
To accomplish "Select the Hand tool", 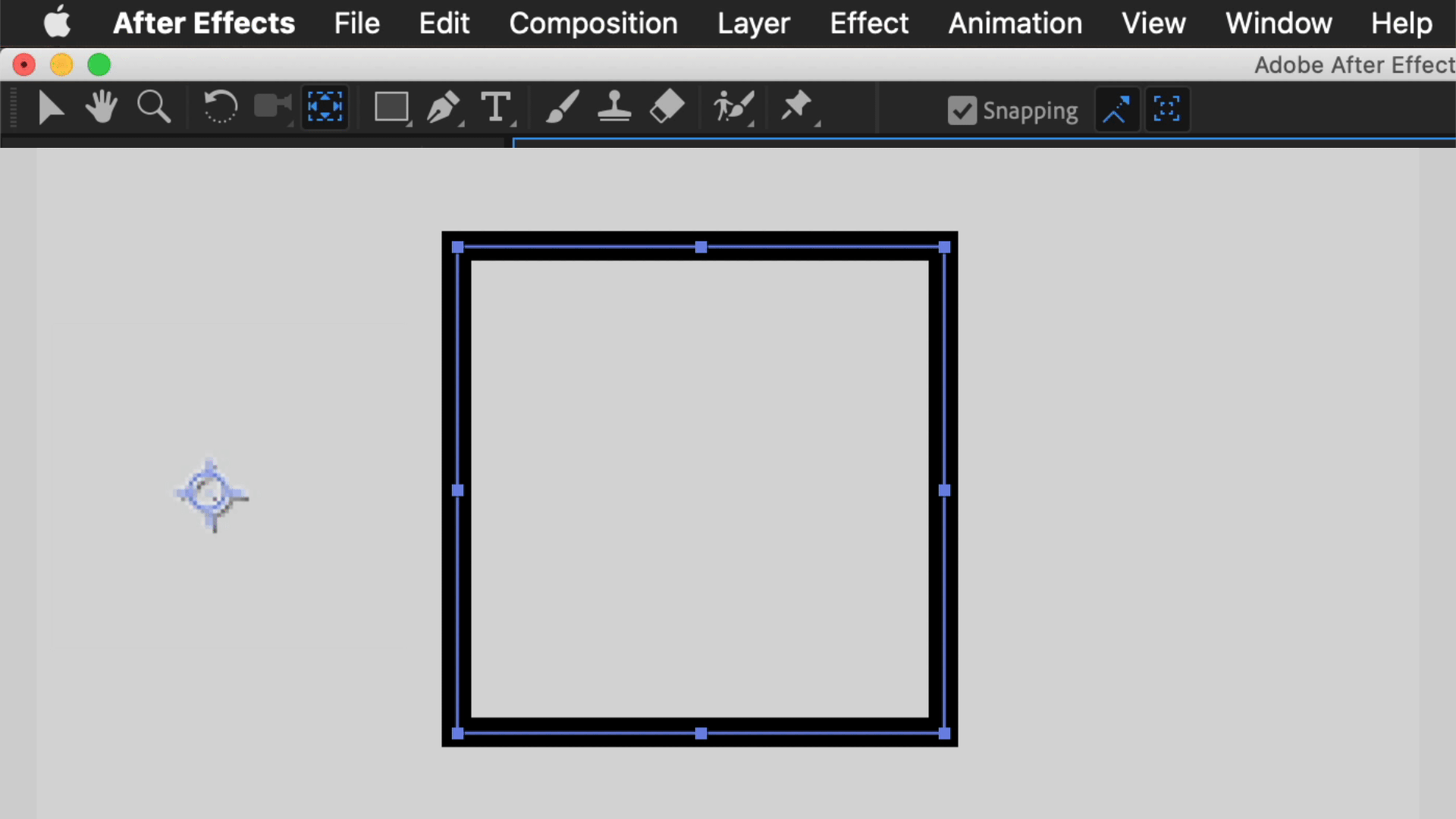I will (x=101, y=108).
